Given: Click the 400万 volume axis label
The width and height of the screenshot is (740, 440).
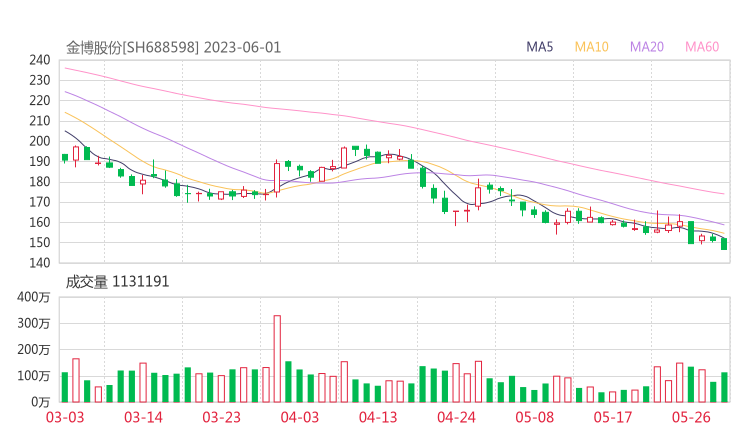Looking at the screenshot, I should 36,297.
